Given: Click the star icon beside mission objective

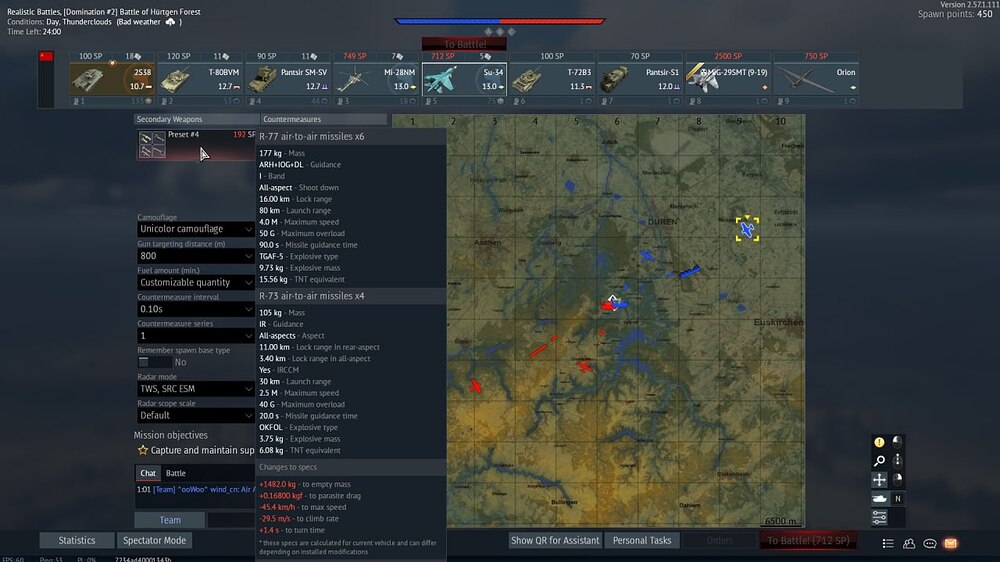Looking at the screenshot, I should 143,450.
